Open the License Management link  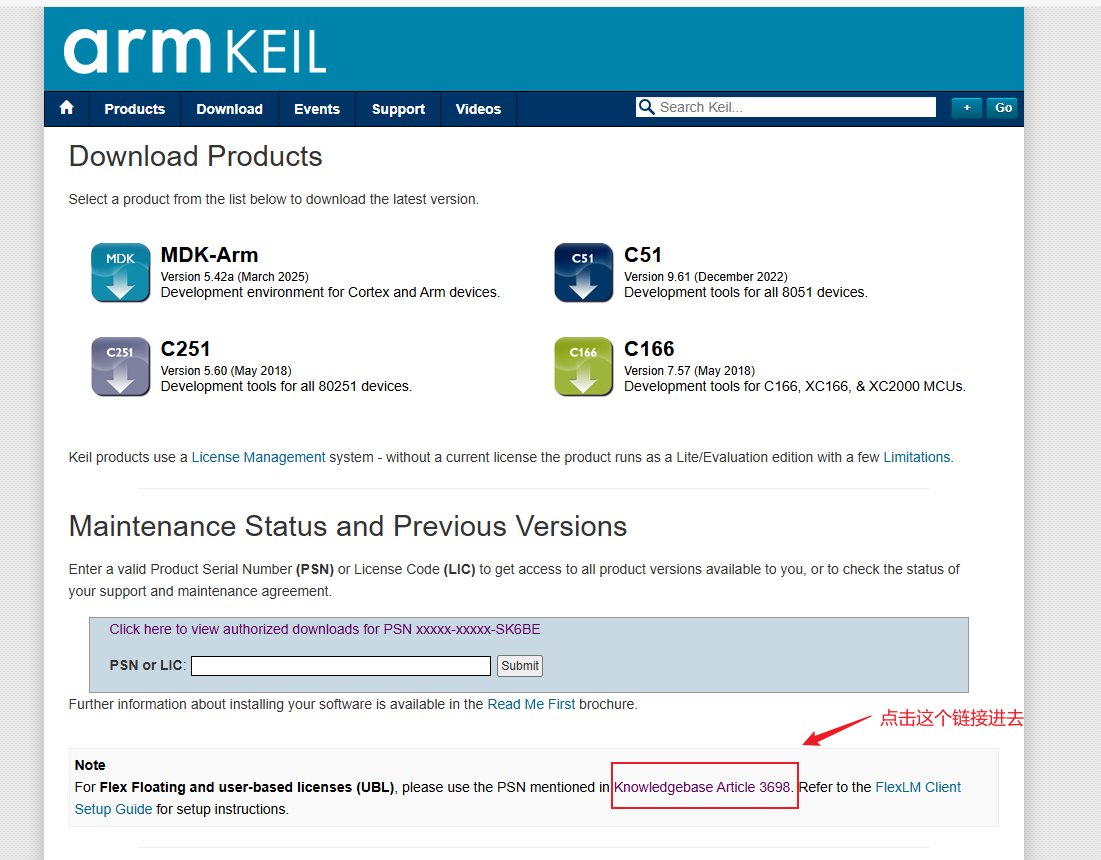pos(258,457)
